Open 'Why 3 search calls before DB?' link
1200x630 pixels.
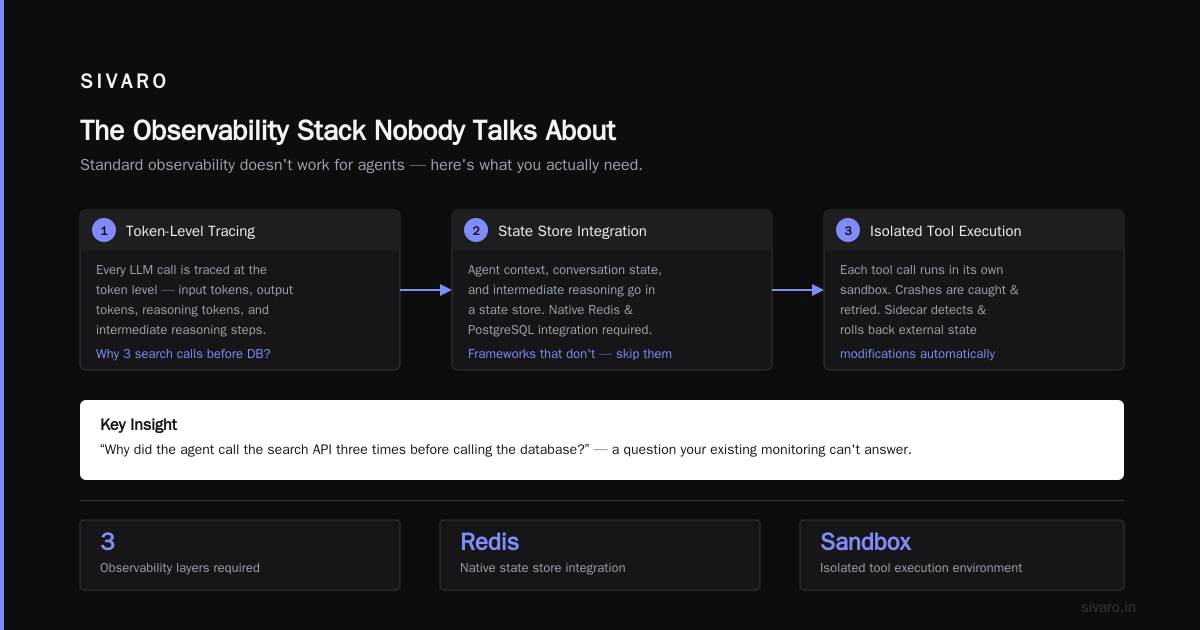click(x=183, y=354)
